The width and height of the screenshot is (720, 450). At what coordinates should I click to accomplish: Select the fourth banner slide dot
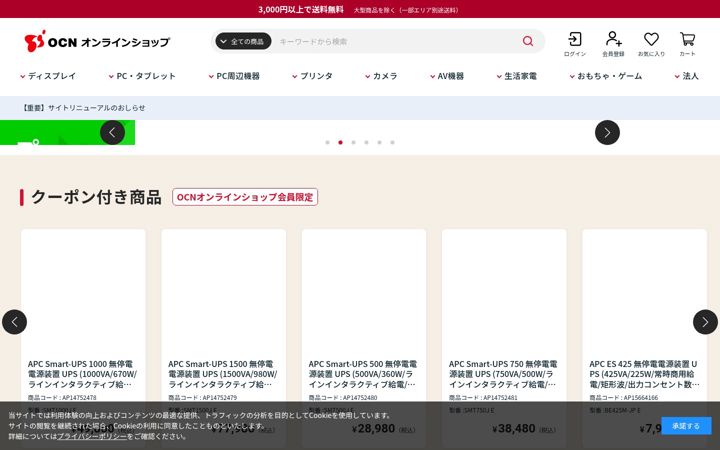pos(366,142)
